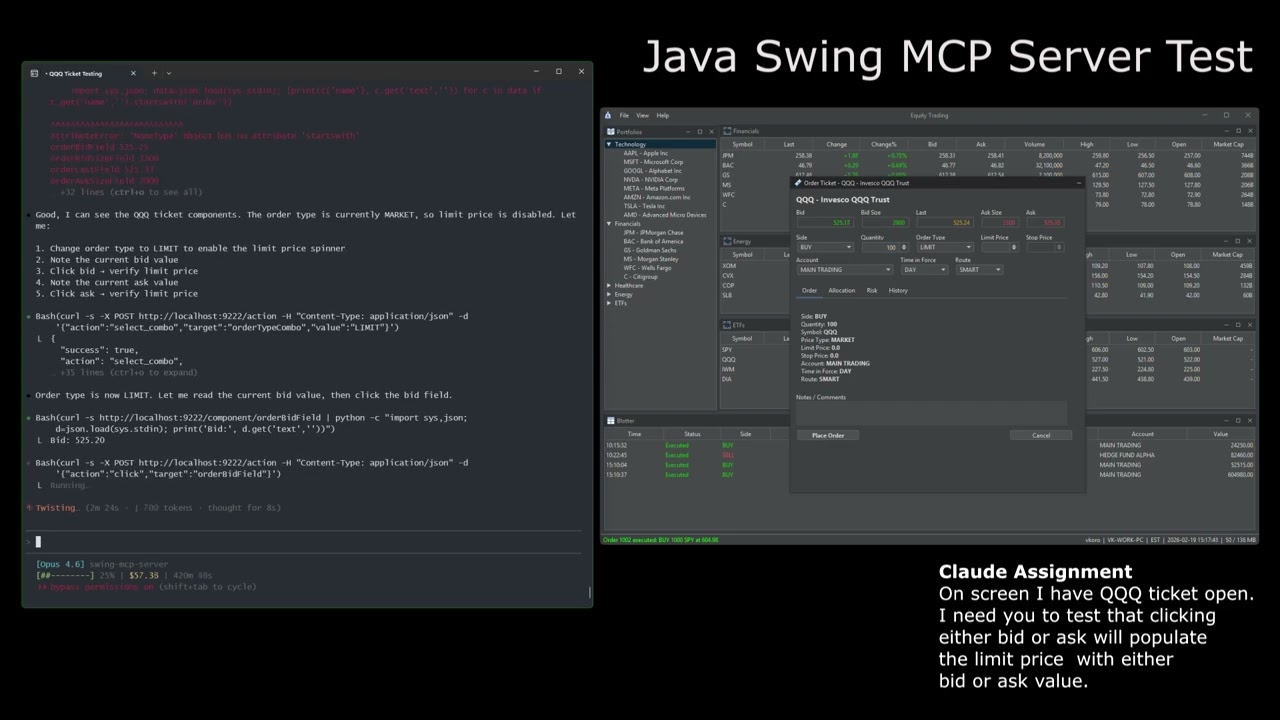Viewport: 1280px width, 720px height.
Task: Sort Financials table by Volume header
Action: (x=1034, y=144)
